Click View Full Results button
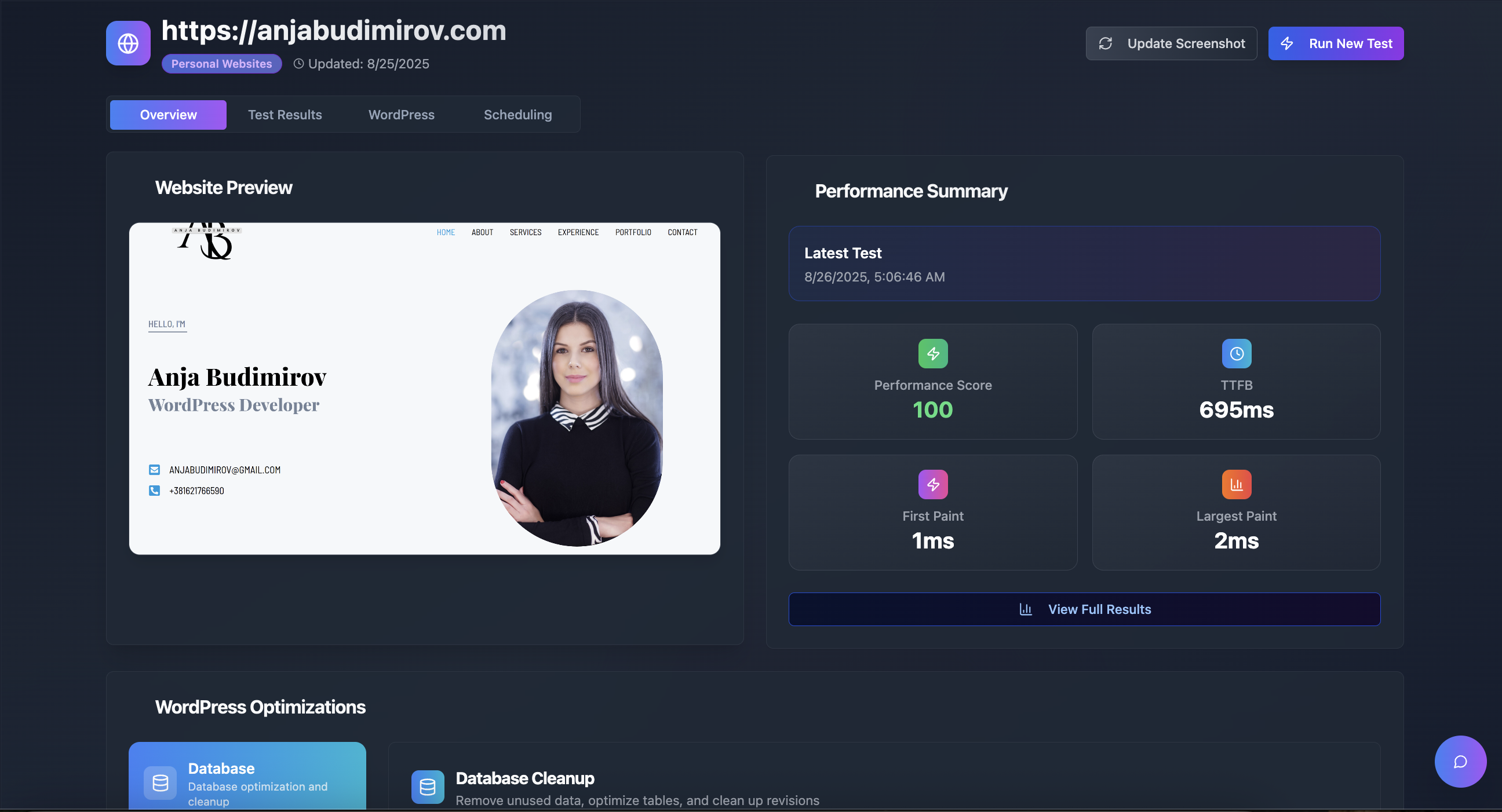Viewport: 1502px width, 812px height. click(x=1084, y=609)
